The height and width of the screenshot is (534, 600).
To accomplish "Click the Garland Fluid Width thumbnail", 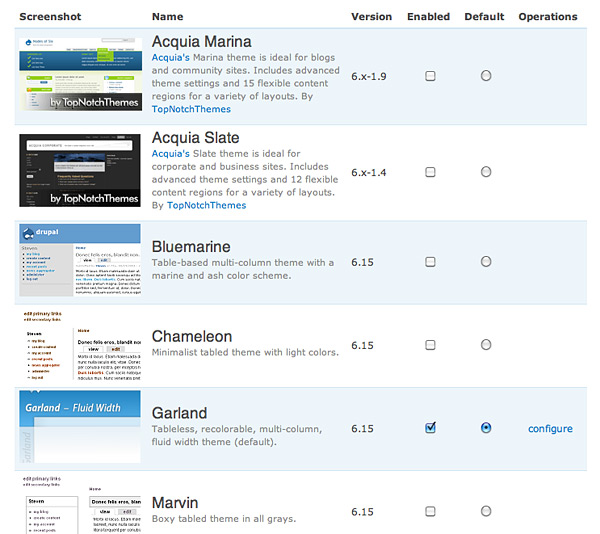I will pyautogui.click(x=80, y=427).
